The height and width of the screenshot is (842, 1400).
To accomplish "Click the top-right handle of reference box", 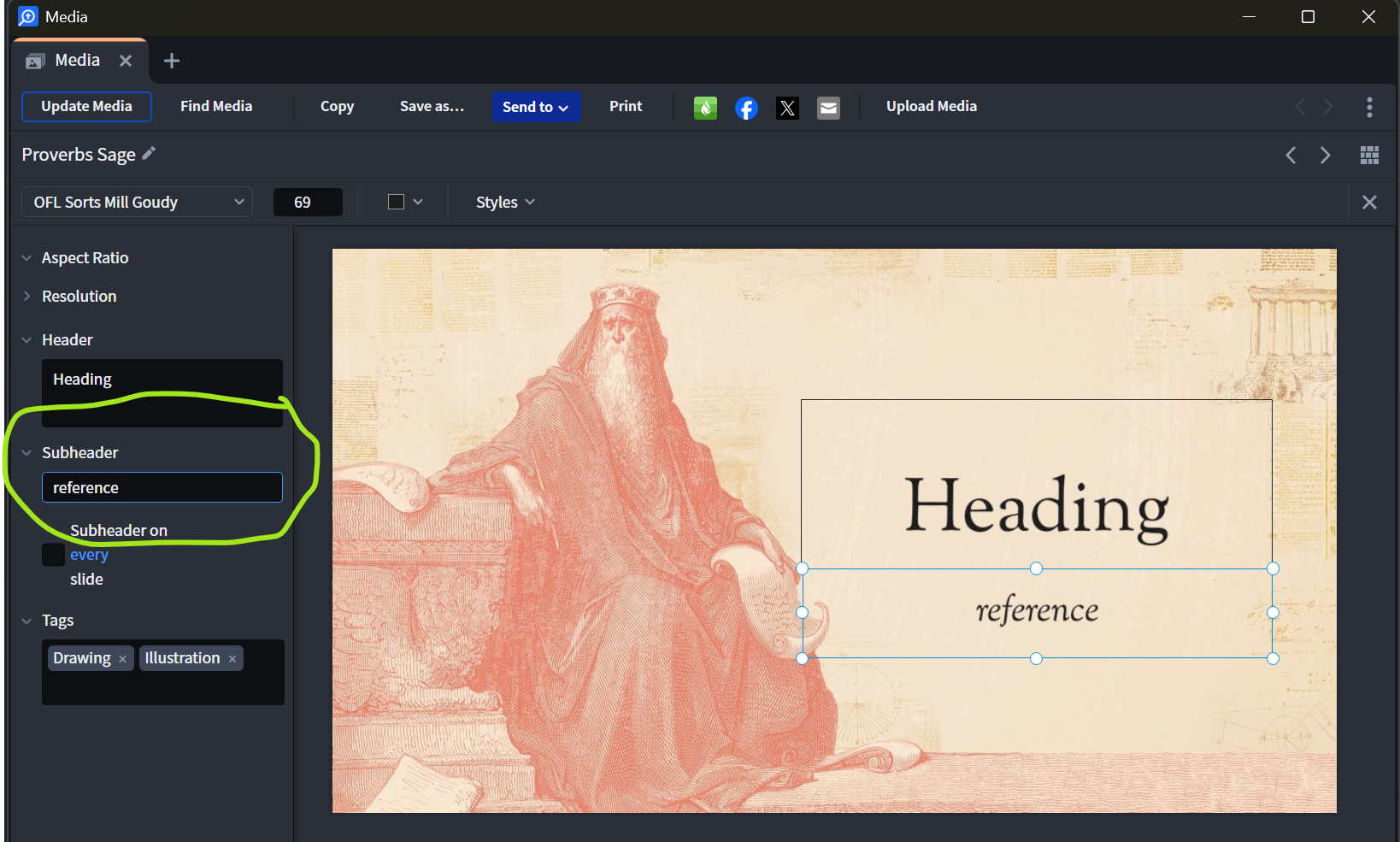I will tap(1273, 568).
